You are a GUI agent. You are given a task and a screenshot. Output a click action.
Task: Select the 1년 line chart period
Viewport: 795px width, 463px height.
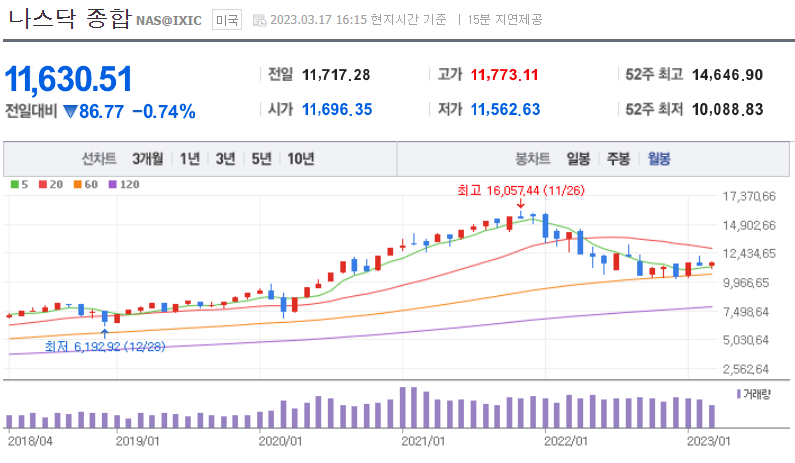coord(190,159)
